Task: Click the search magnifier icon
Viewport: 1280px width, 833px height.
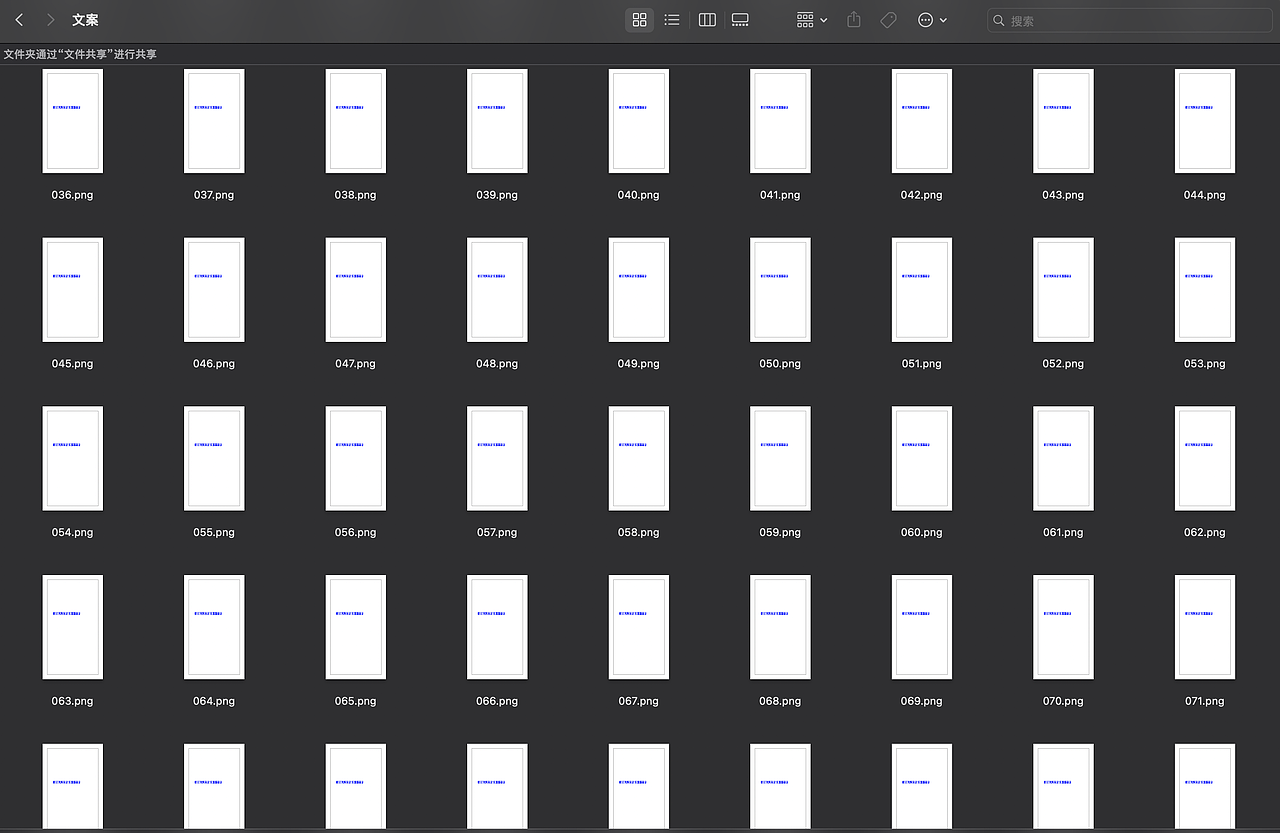Action: pyautogui.click(x=999, y=20)
